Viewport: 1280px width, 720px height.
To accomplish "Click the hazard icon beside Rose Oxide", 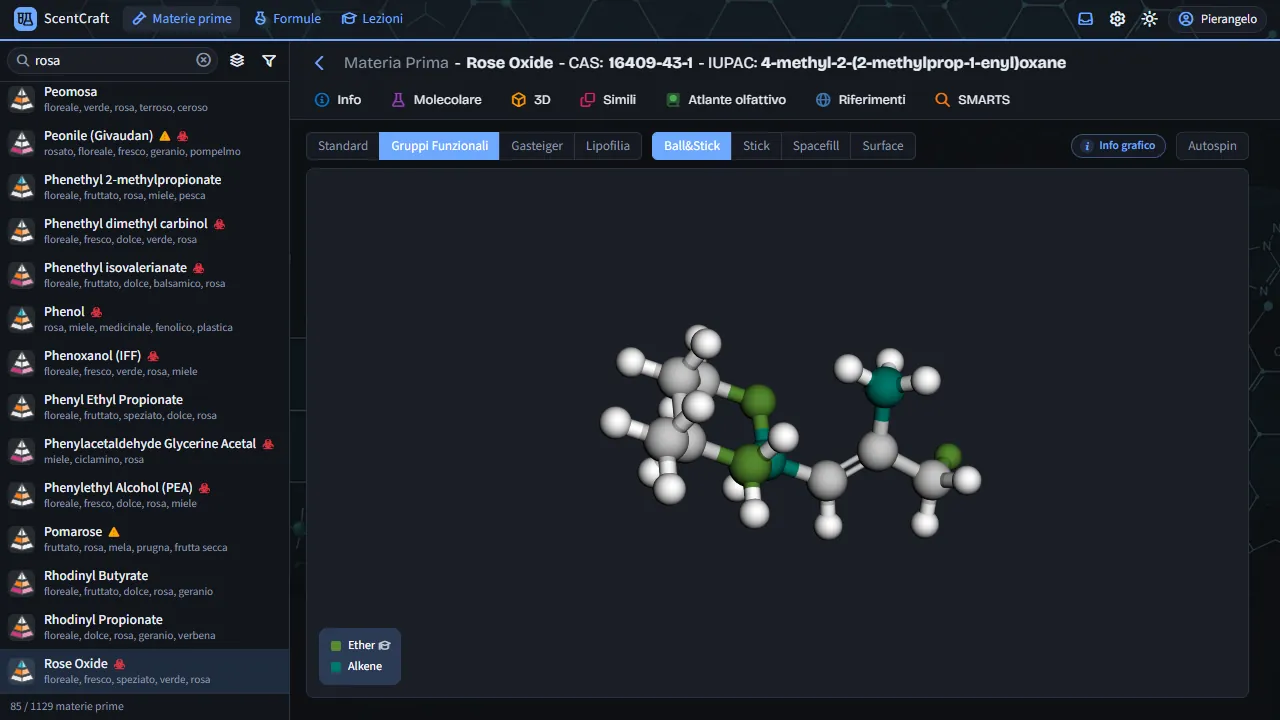I will coord(119,664).
